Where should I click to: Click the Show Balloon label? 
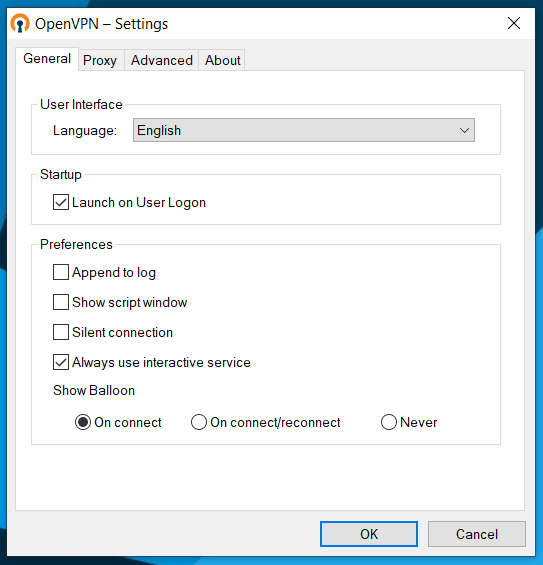tap(94, 391)
